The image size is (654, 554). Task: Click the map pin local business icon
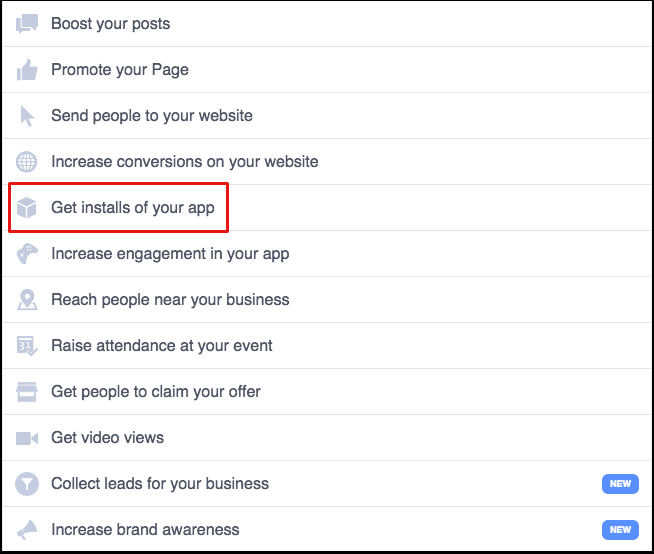click(x=27, y=300)
